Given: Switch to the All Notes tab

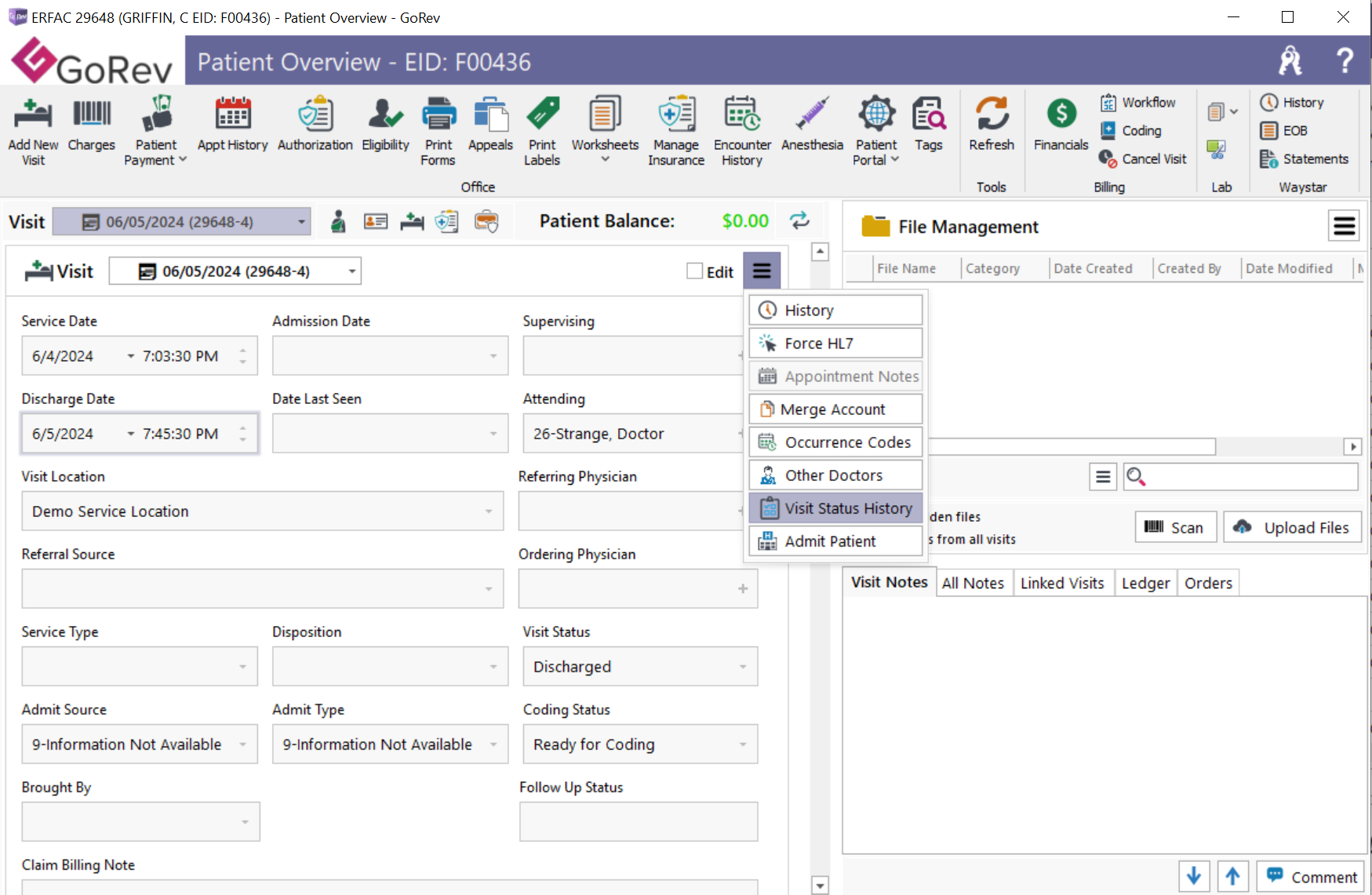Looking at the screenshot, I should (x=973, y=583).
